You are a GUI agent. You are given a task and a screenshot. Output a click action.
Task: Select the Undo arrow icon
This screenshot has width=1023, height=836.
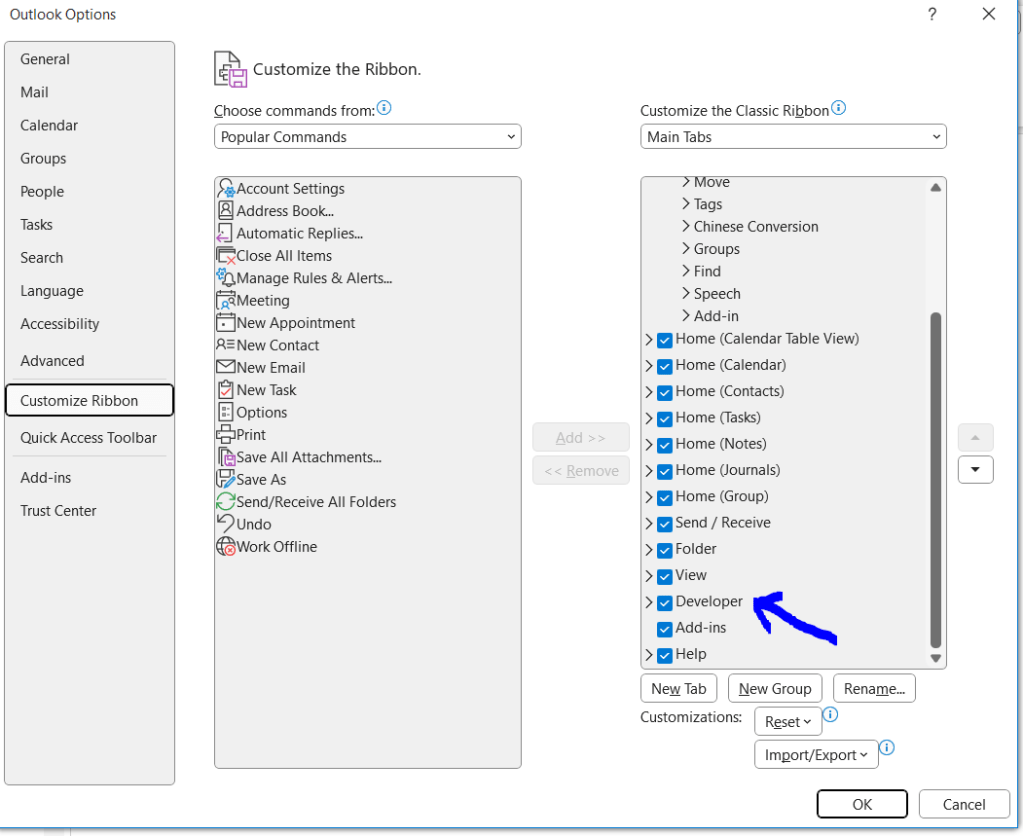(226, 524)
